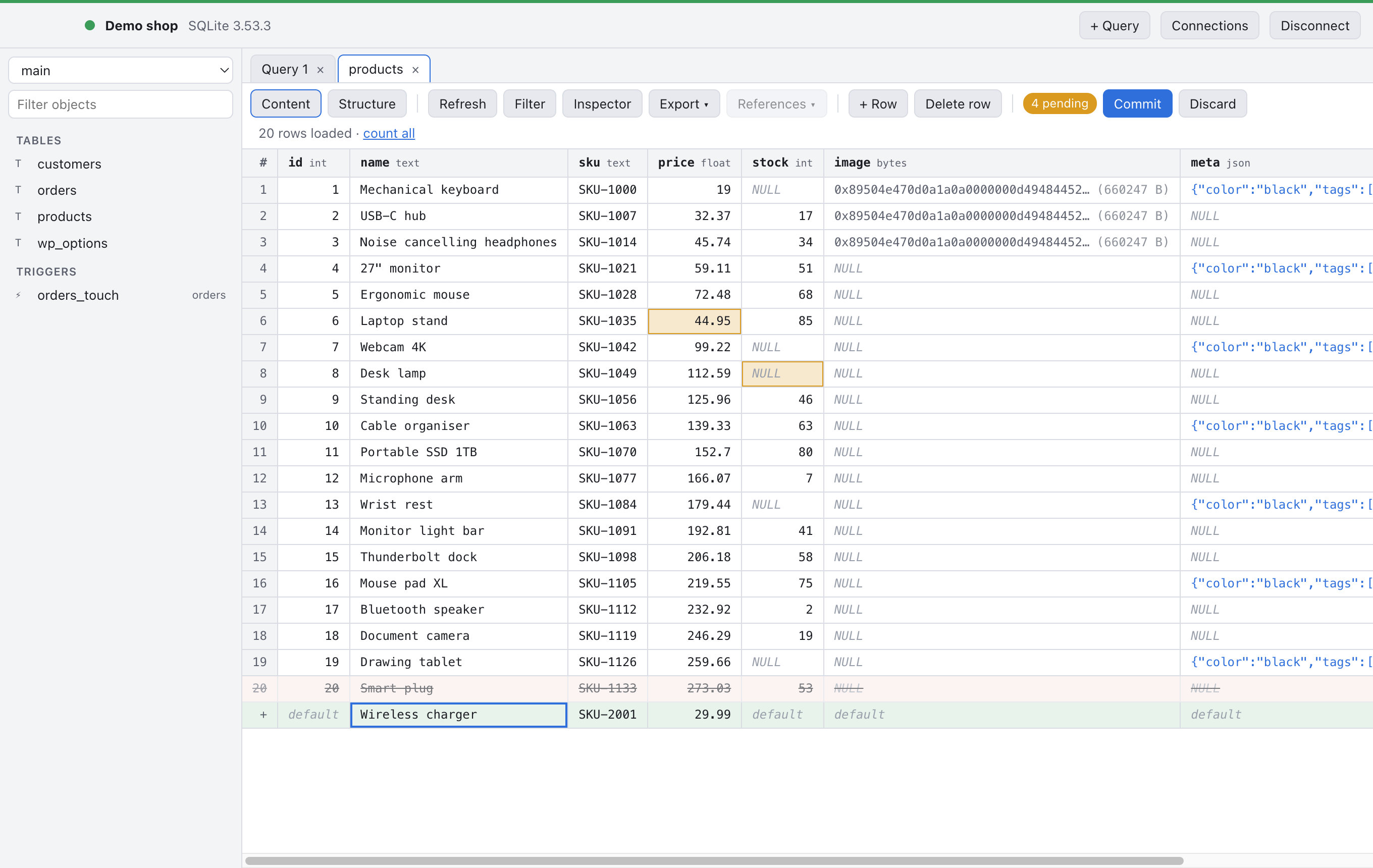Open the main schema dropdown
The width and height of the screenshot is (1373, 868).
(x=120, y=71)
